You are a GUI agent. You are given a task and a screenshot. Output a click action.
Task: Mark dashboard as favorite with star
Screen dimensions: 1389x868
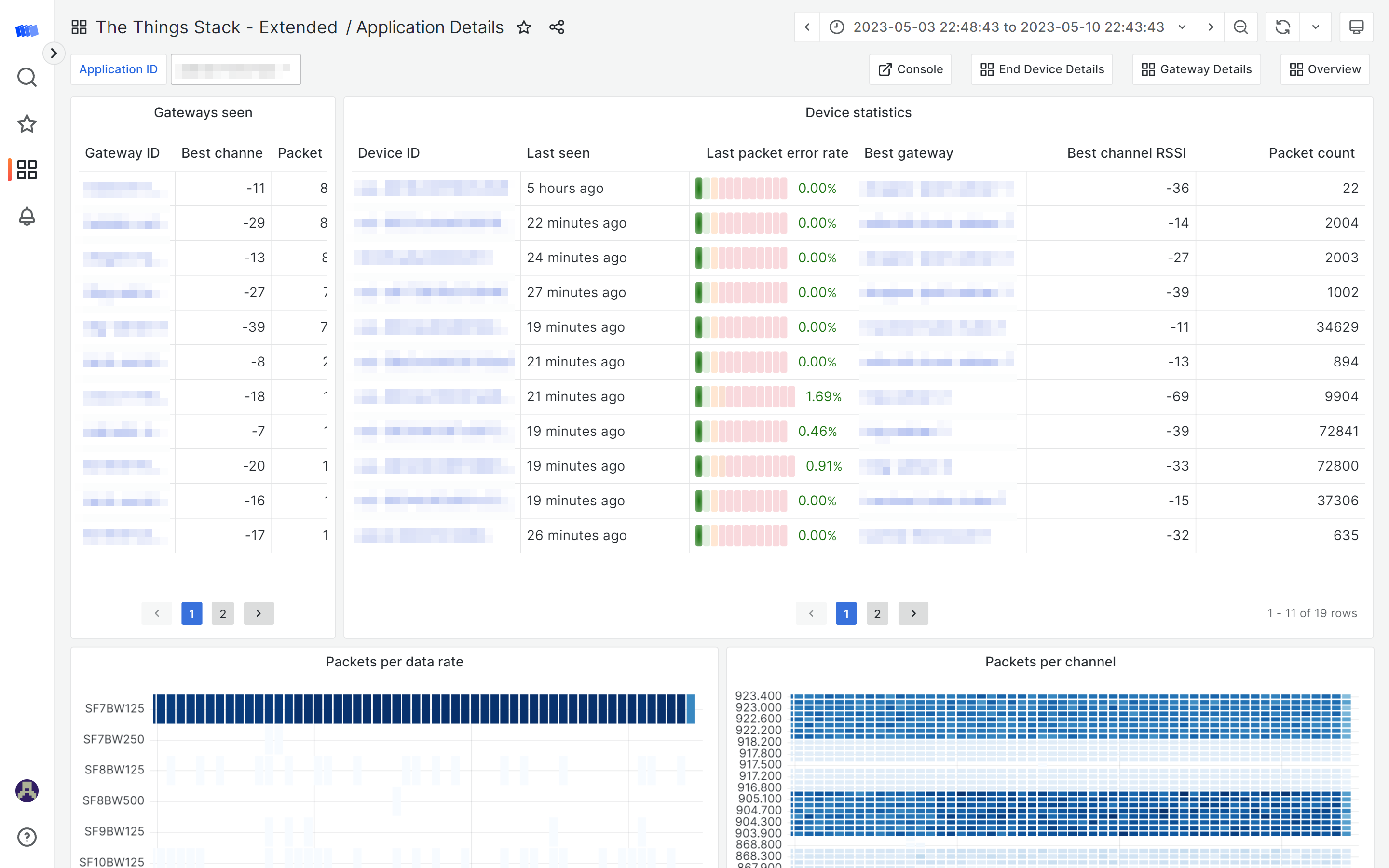[x=523, y=27]
